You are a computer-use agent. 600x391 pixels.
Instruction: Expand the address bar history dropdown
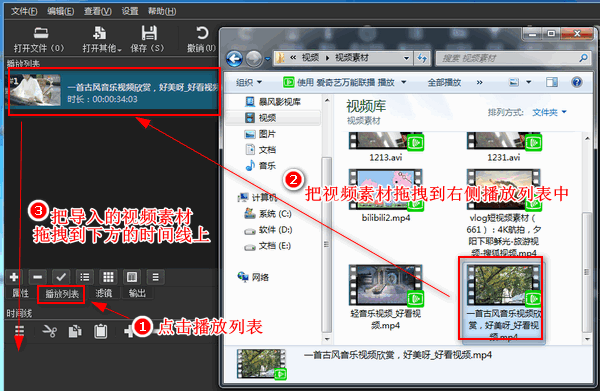coord(406,59)
